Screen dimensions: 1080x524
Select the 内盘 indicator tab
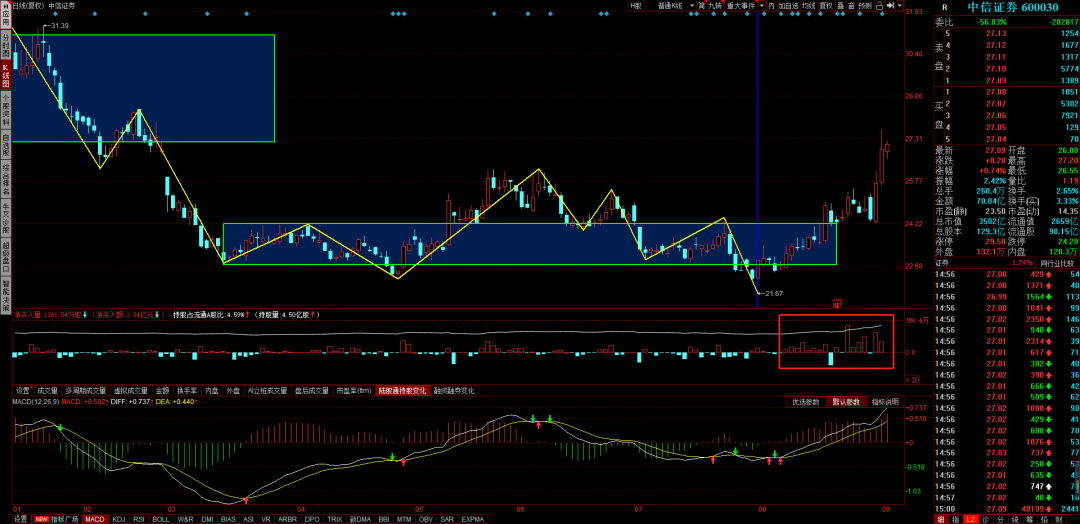213,390
